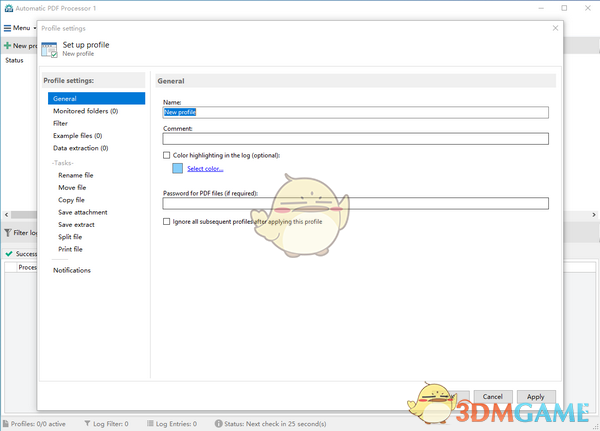Open Monitored folders (0) settings
Viewport: 600px width, 431px height.
coord(85,111)
